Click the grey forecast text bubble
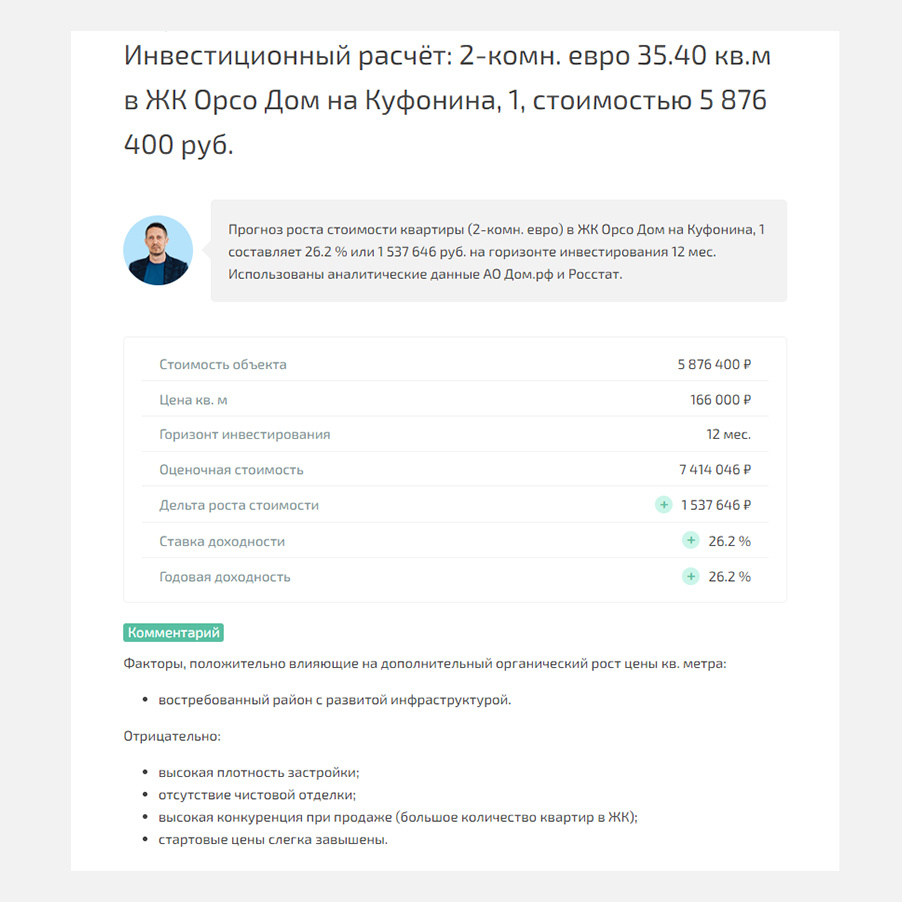Viewport: 902px width, 902px height. click(x=499, y=251)
